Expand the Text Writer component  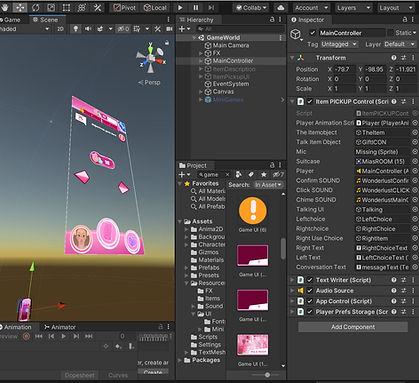coord(292,280)
